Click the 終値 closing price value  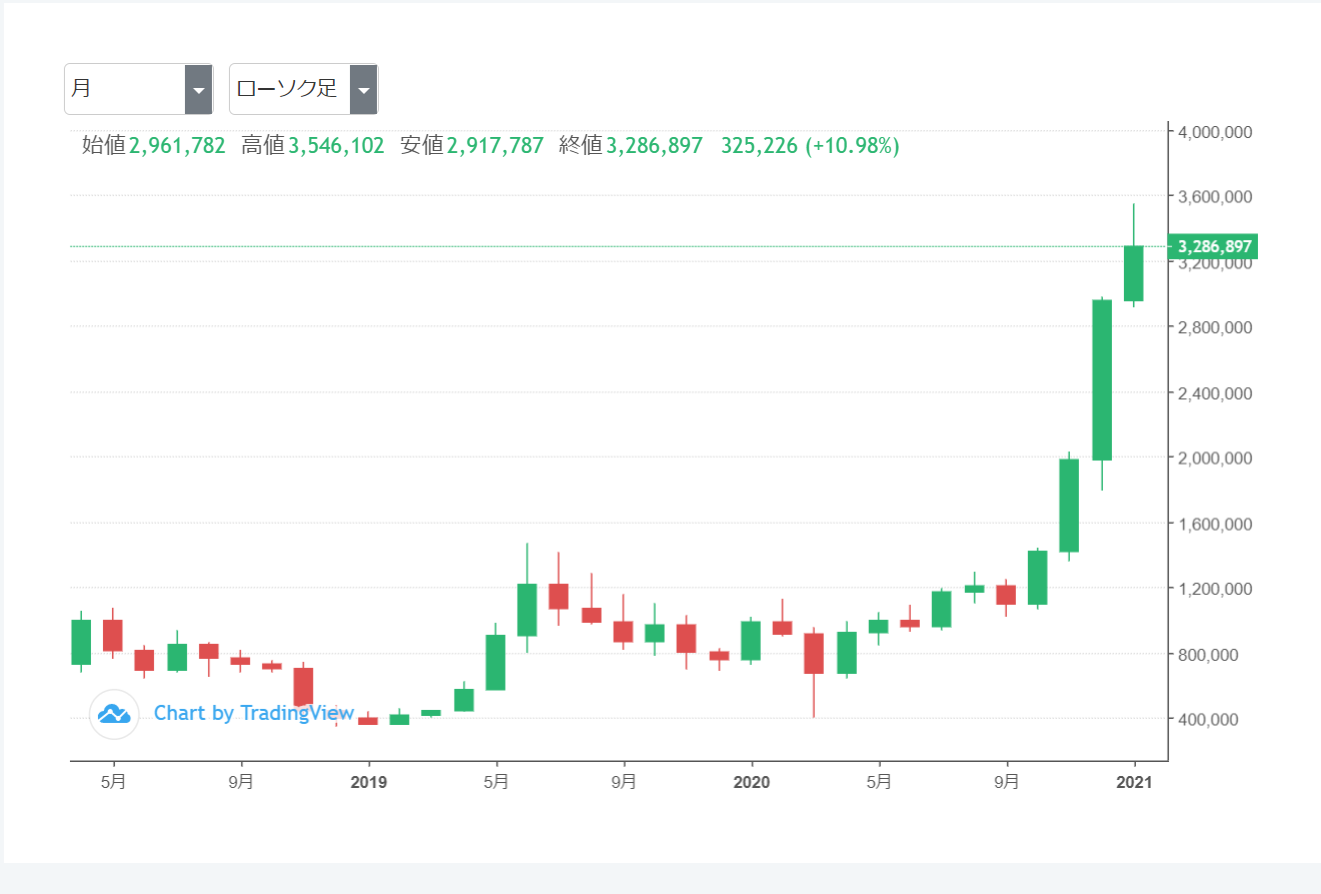pyautogui.click(x=654, y=146)
